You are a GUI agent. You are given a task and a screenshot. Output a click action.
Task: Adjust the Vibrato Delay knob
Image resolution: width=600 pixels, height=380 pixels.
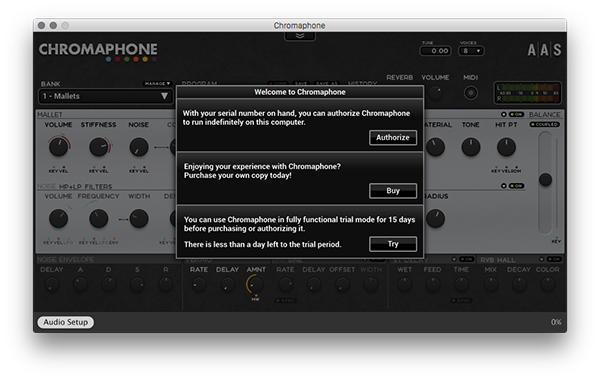[227, 284]
